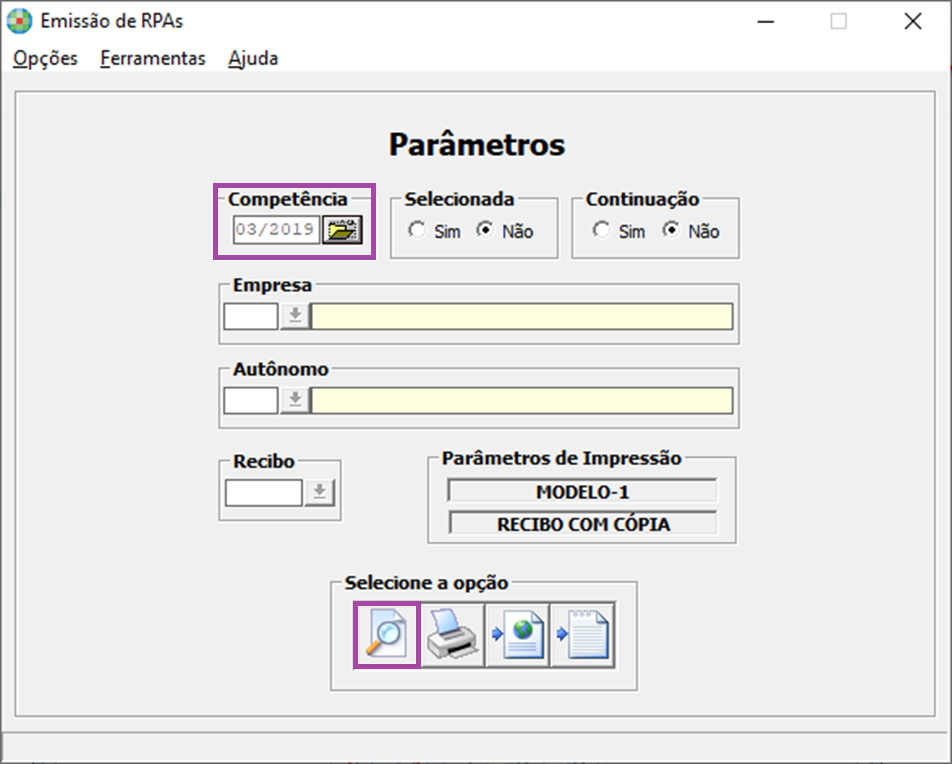Focus the Competência date field 03/2019
This screenshot has height=764, width=952.
(x=276, y=230)
